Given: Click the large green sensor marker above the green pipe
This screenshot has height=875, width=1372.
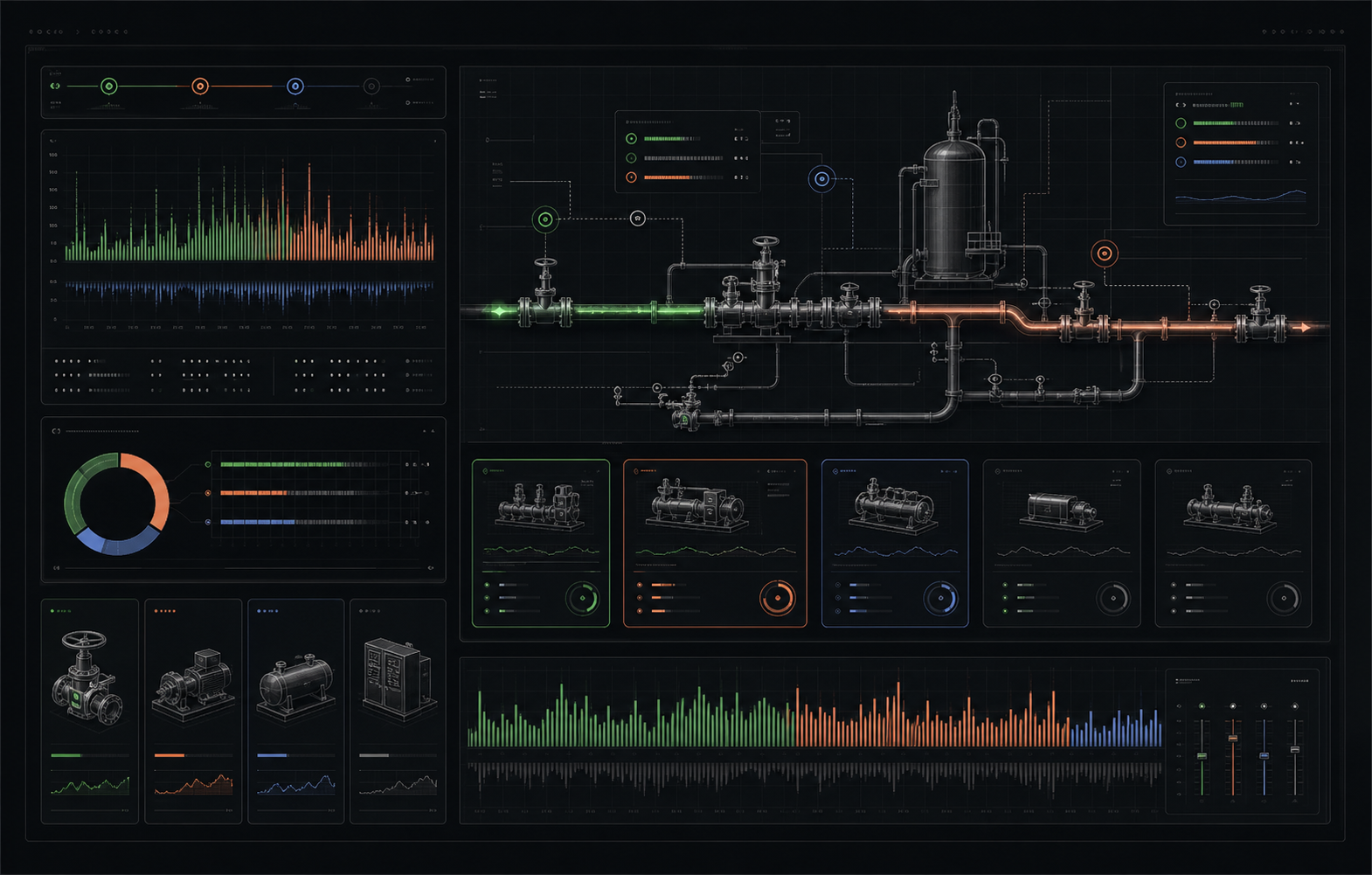Looking at the screenshot, I should (545, 219).
